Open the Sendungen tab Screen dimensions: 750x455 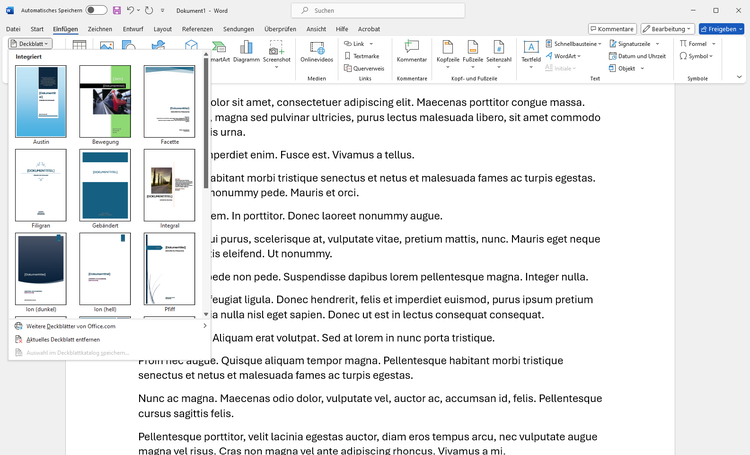(x=238, y=29)
